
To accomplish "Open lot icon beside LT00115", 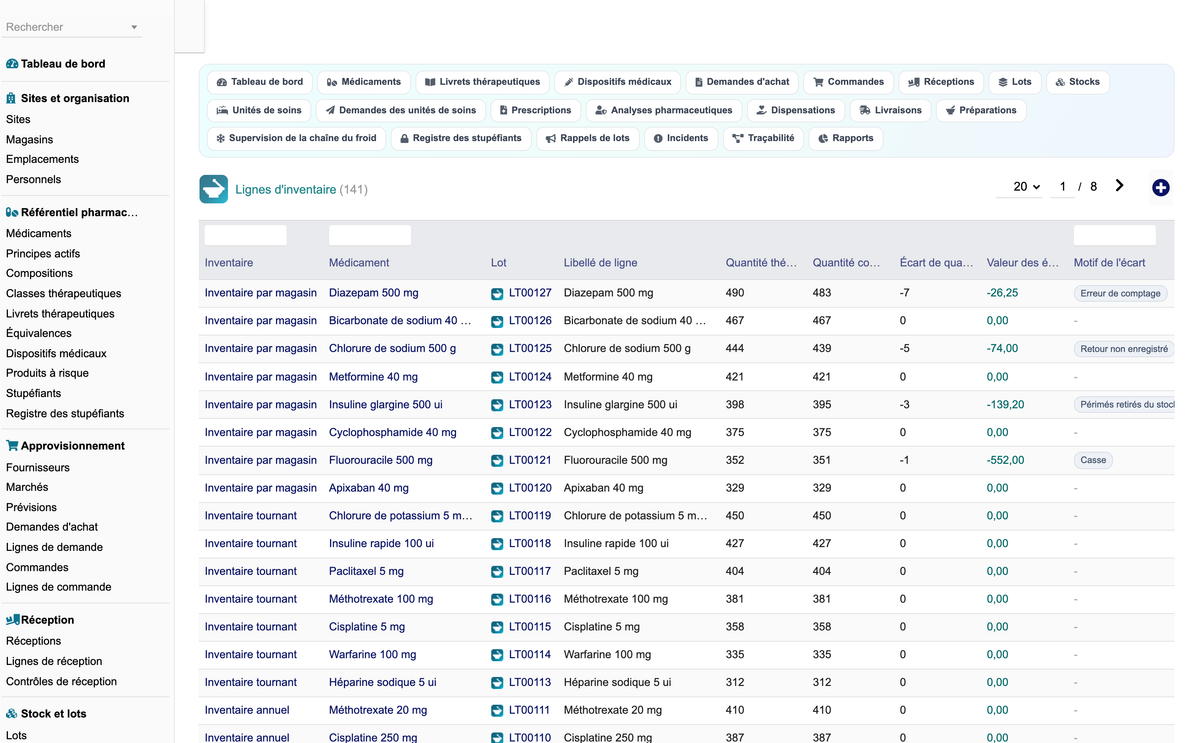I will [497, 627].
